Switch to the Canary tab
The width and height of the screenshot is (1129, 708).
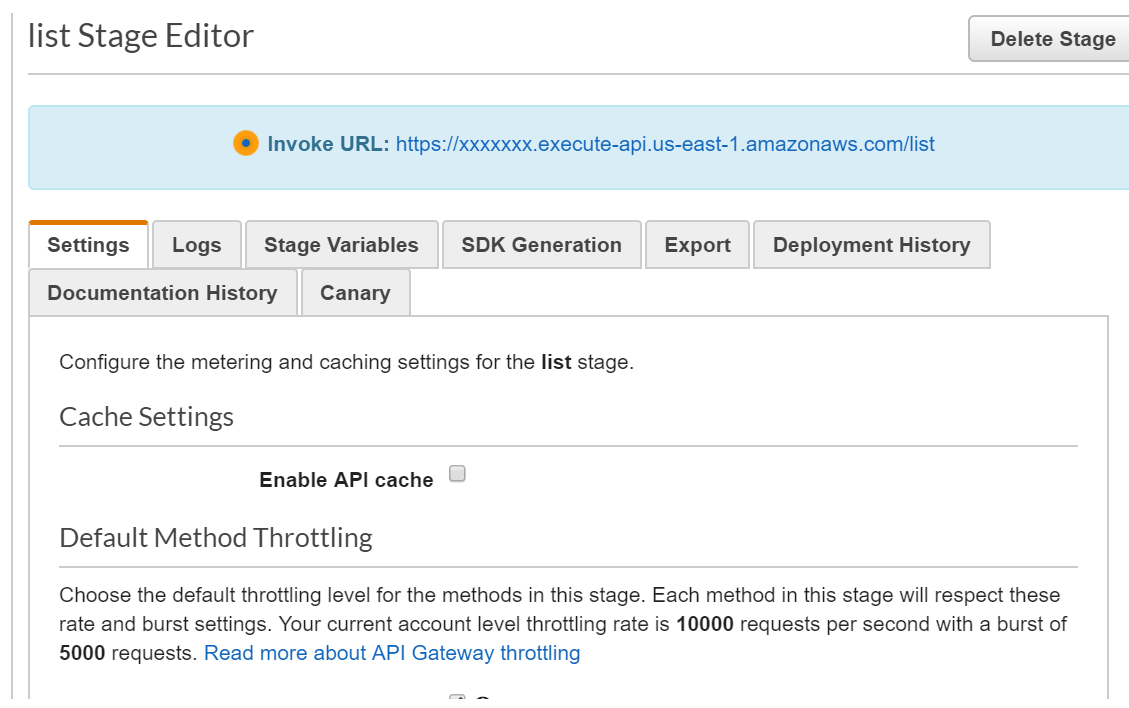pos(355,292)
